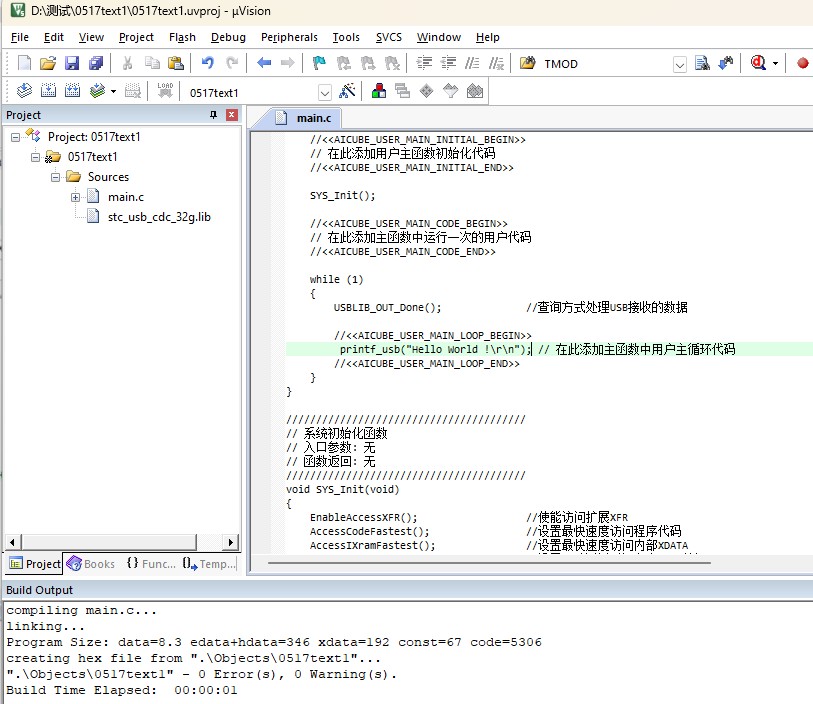813x704 pixels.
Task: Click the Pack Installer icon
Action: [474, 91]
